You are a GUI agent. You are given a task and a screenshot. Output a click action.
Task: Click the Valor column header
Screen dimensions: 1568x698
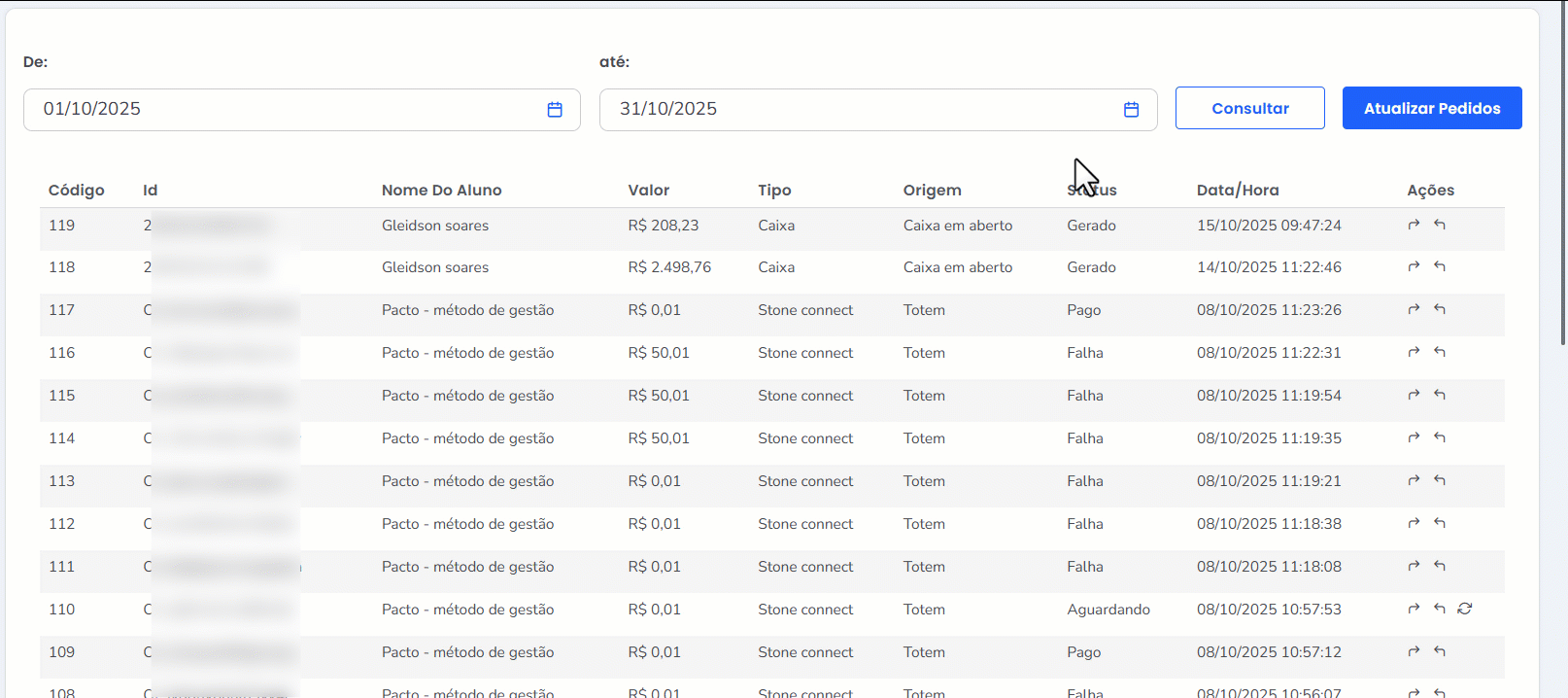coord(648,191)
